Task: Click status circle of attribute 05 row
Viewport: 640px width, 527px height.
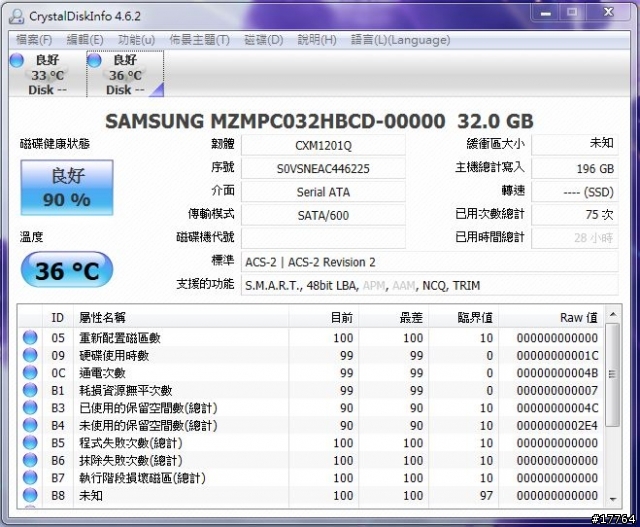Action: point(30,338)
